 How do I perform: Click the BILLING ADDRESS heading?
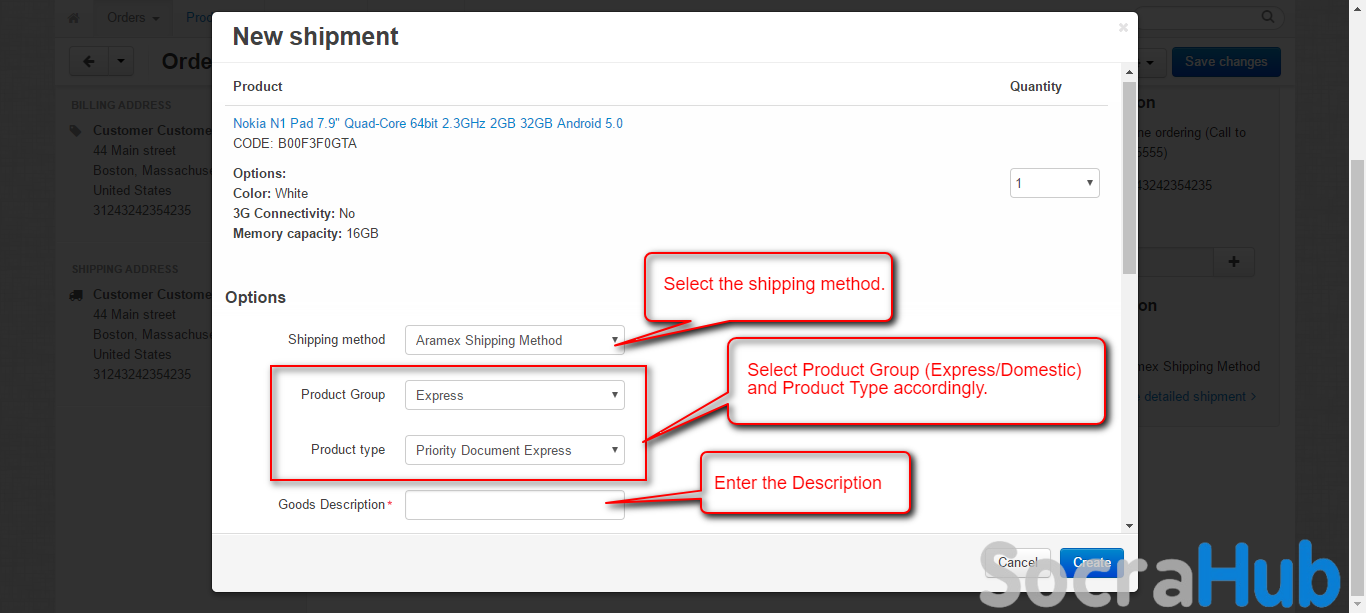(121, 105)
